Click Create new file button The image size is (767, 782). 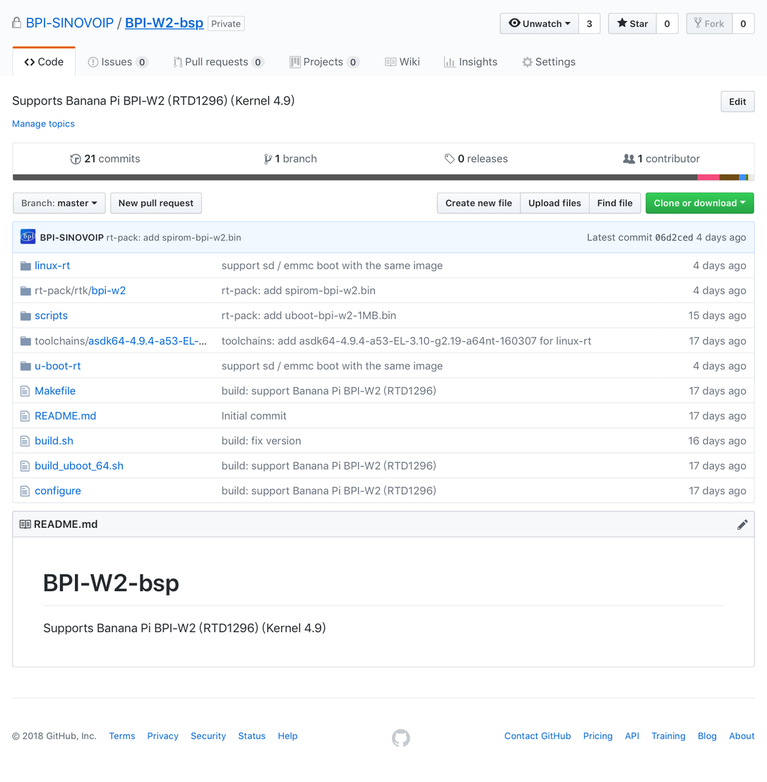click(x=479, y=203)
